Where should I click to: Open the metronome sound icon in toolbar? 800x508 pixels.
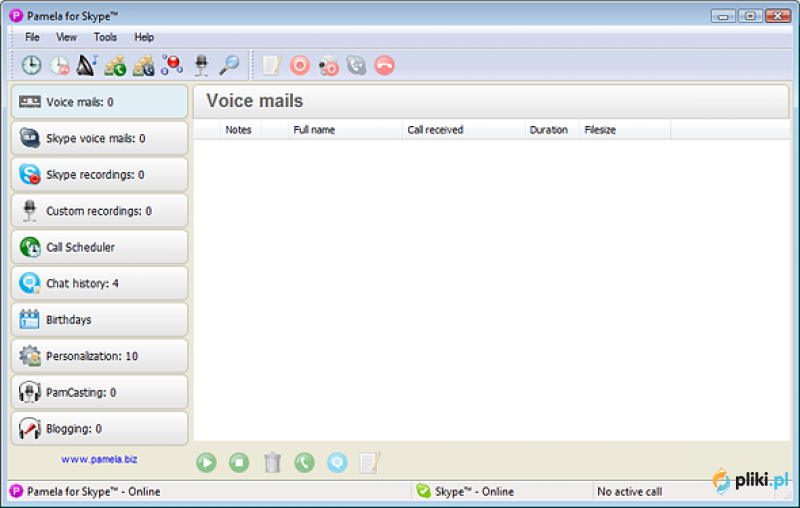87,65
